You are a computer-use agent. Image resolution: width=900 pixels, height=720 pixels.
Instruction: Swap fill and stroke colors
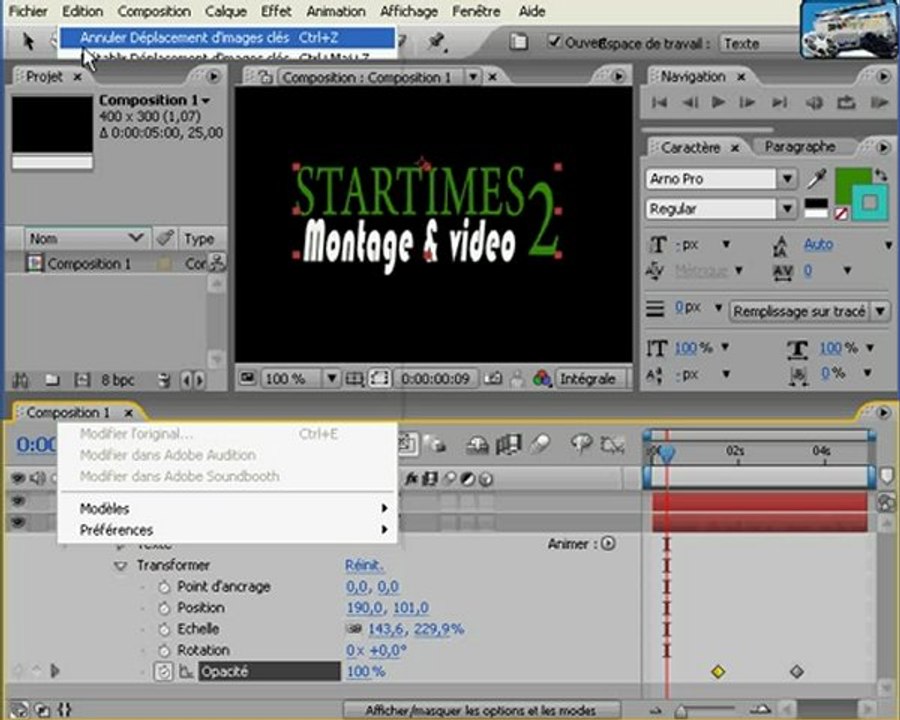(x=881, y=175)
